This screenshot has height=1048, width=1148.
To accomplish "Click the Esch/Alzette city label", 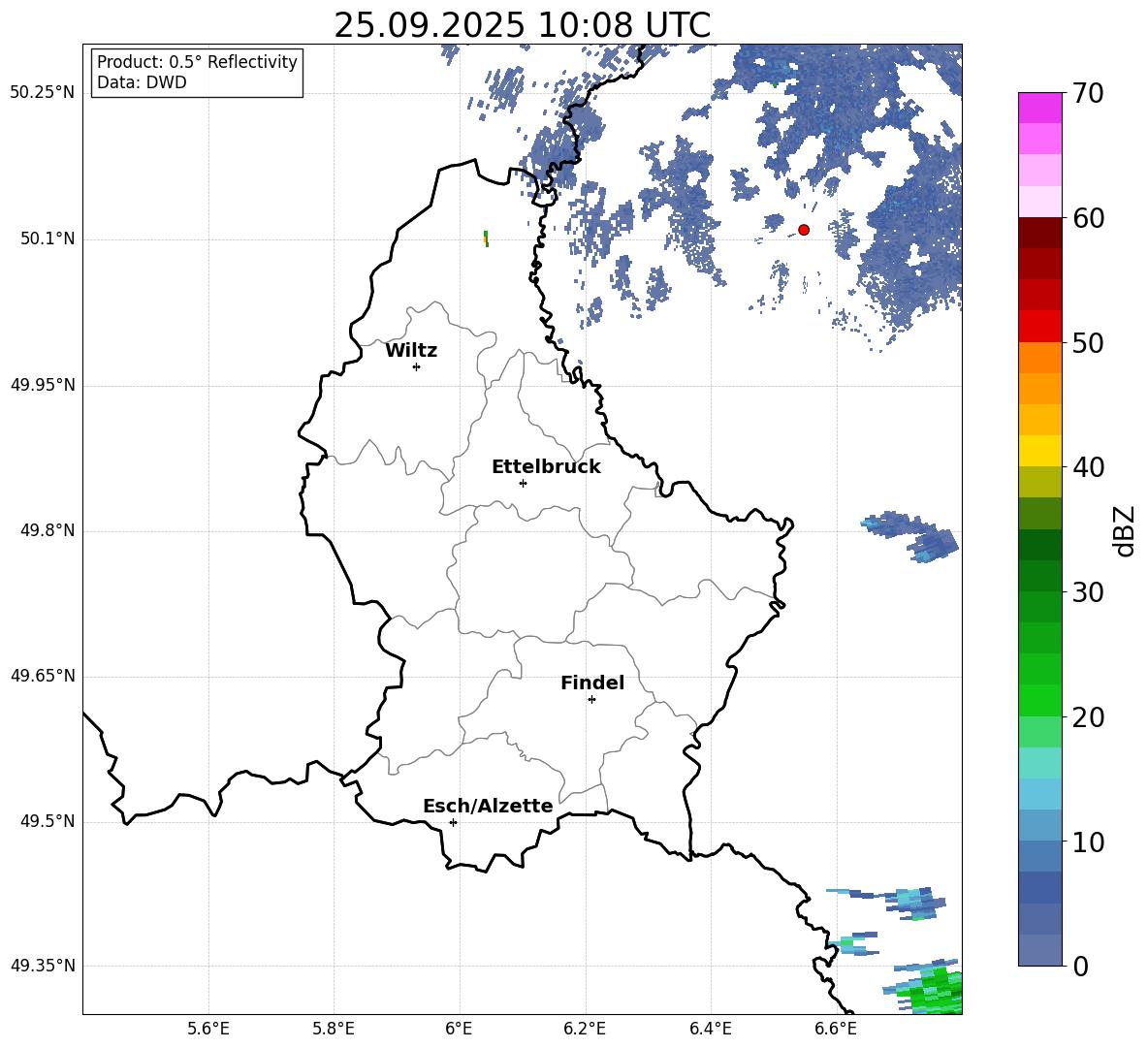I will (488, 806).
